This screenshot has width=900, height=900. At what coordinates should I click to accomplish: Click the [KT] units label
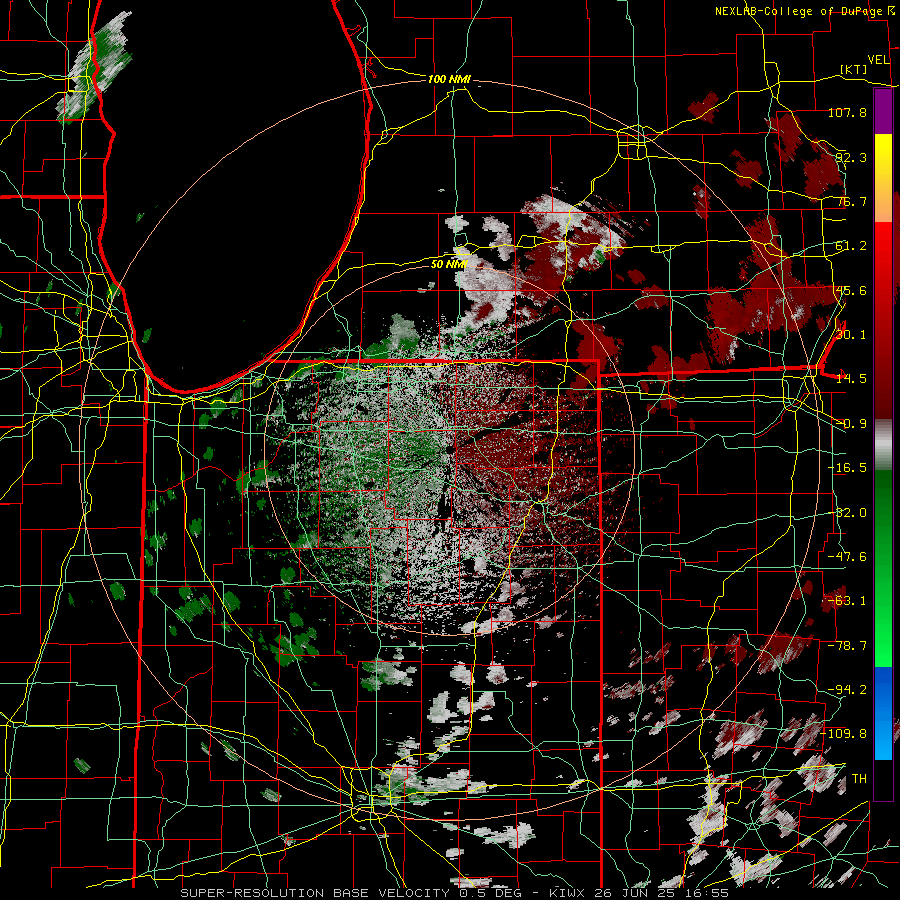tap(854, 69)
